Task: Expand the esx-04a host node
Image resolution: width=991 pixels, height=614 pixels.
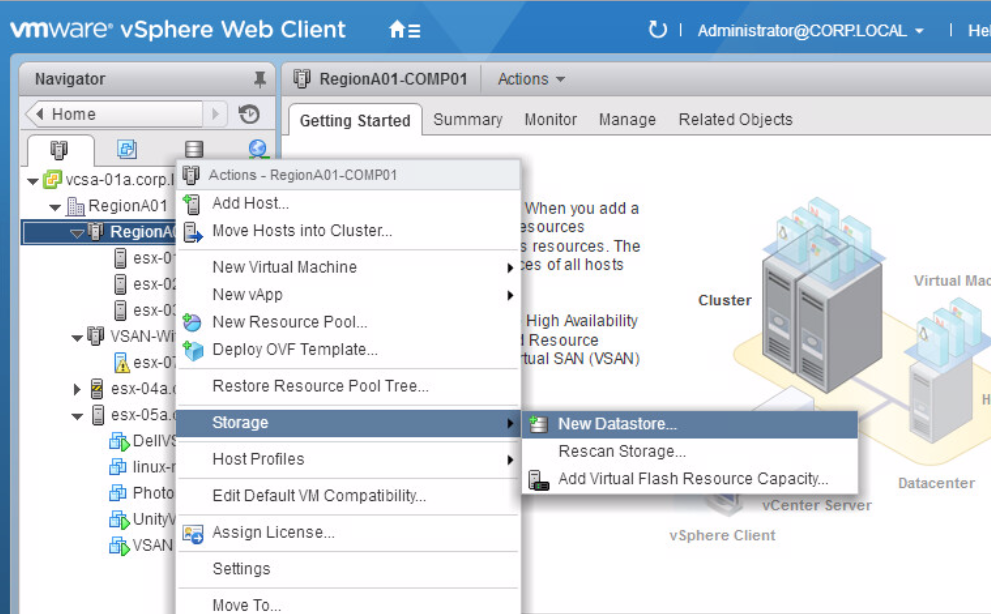Action: pos(78,389)
